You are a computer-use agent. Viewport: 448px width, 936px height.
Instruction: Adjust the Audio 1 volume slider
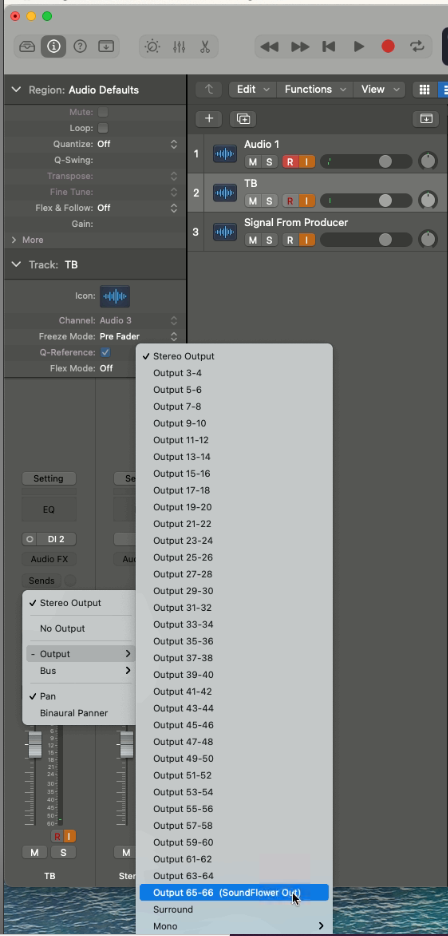pos(366,161)
